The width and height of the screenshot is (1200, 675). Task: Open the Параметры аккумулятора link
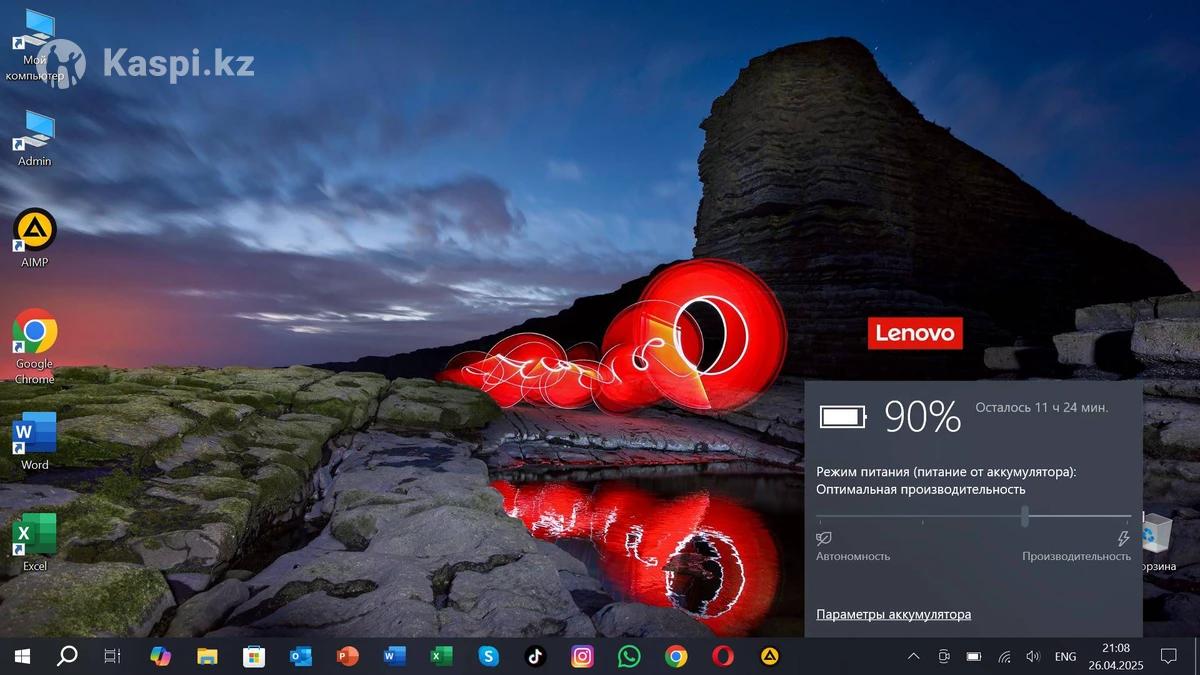coord(893,614)
